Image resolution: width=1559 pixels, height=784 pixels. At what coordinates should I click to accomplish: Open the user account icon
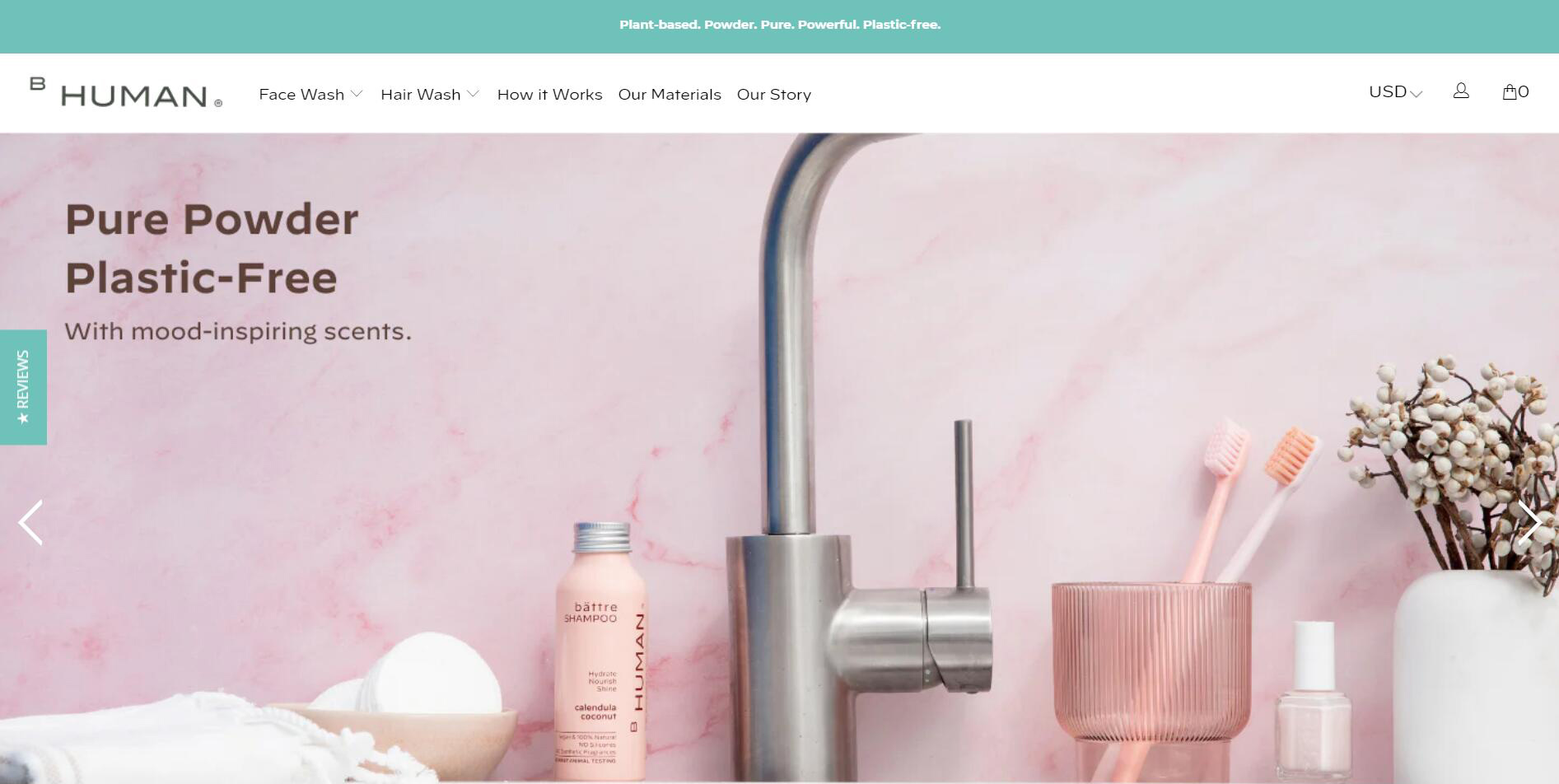coord(1461,91)
